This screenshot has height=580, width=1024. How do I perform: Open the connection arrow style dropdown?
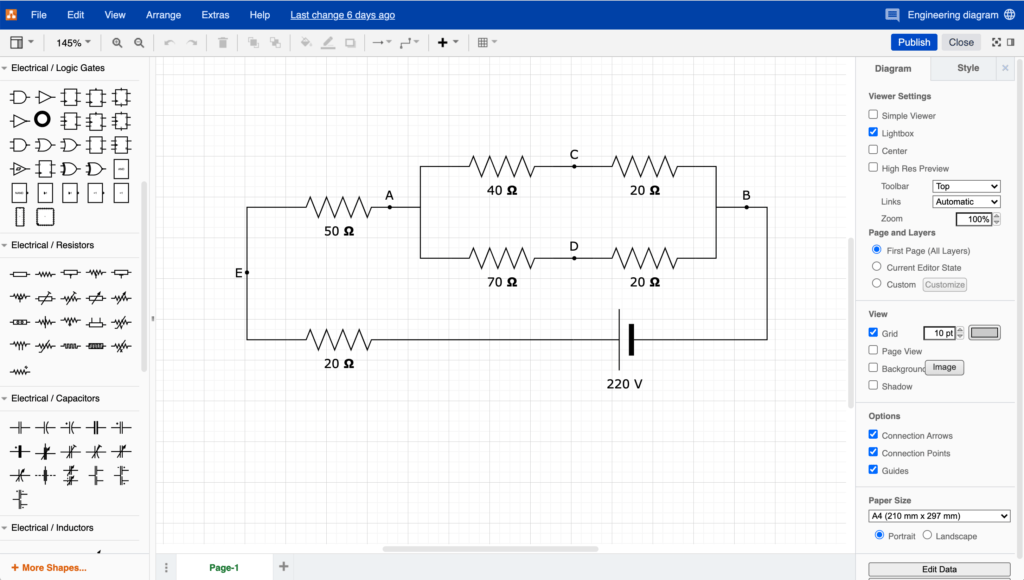pyautogui.click(x=381, y=42)
